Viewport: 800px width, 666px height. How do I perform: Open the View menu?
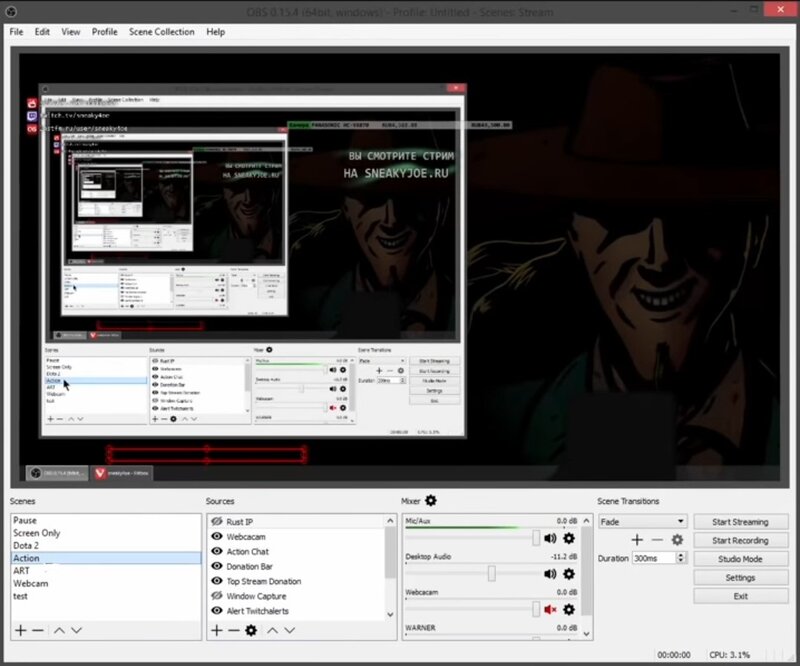pyautogui.click(x=70, y=32)
